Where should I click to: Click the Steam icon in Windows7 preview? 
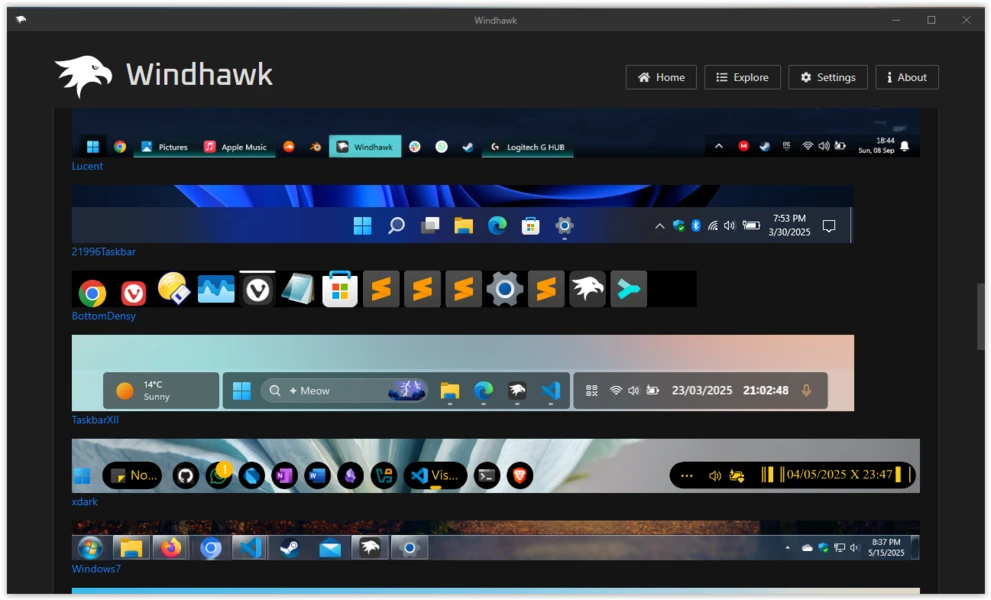(x=290, y=548)
